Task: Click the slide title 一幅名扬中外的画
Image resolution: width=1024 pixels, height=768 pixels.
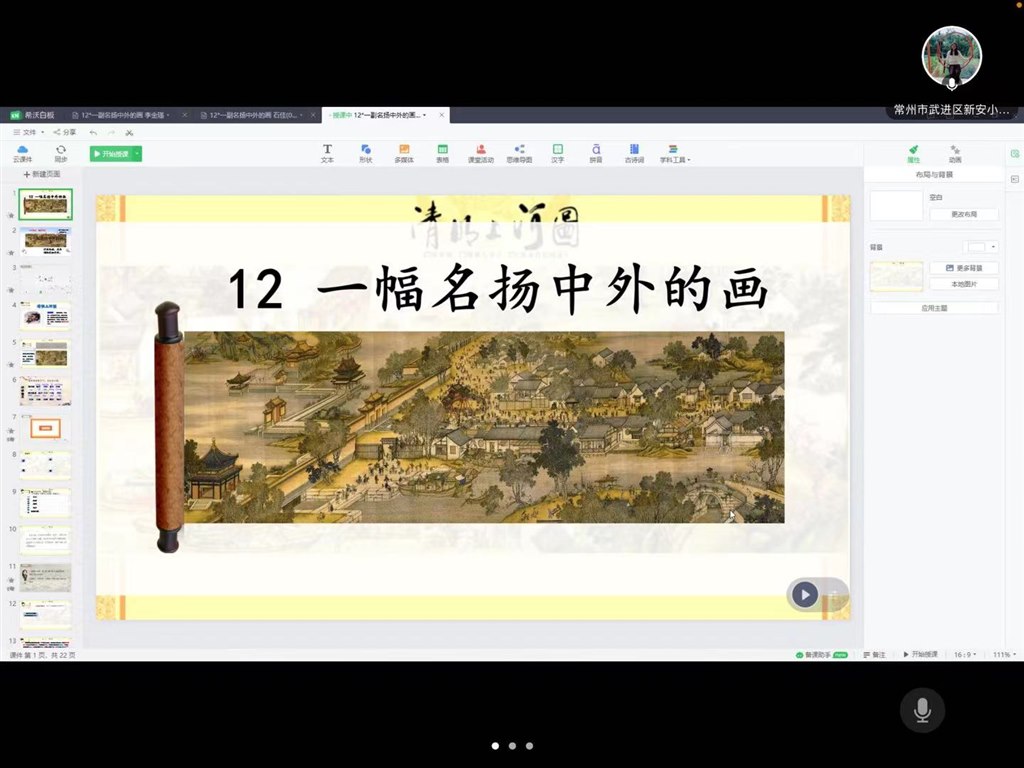Action: coord(542,288)
